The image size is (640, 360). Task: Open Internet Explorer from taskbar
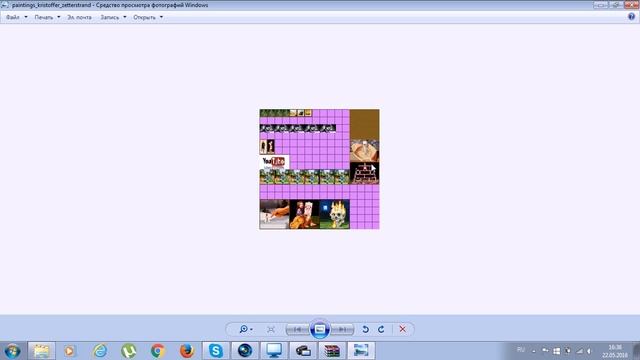tap(100, 351)
